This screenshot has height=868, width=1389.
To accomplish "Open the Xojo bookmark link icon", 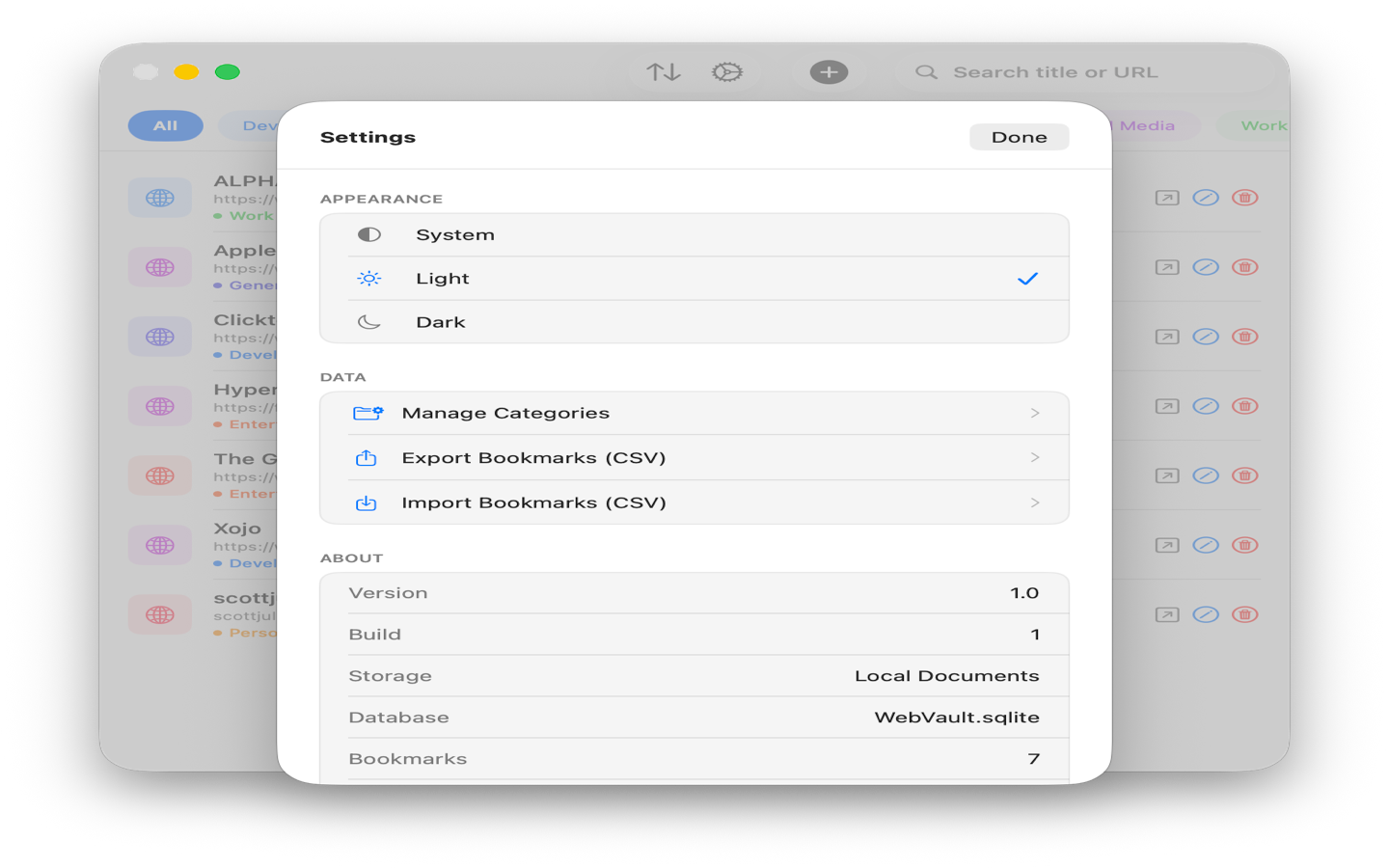I will [x=1167, y=545].
